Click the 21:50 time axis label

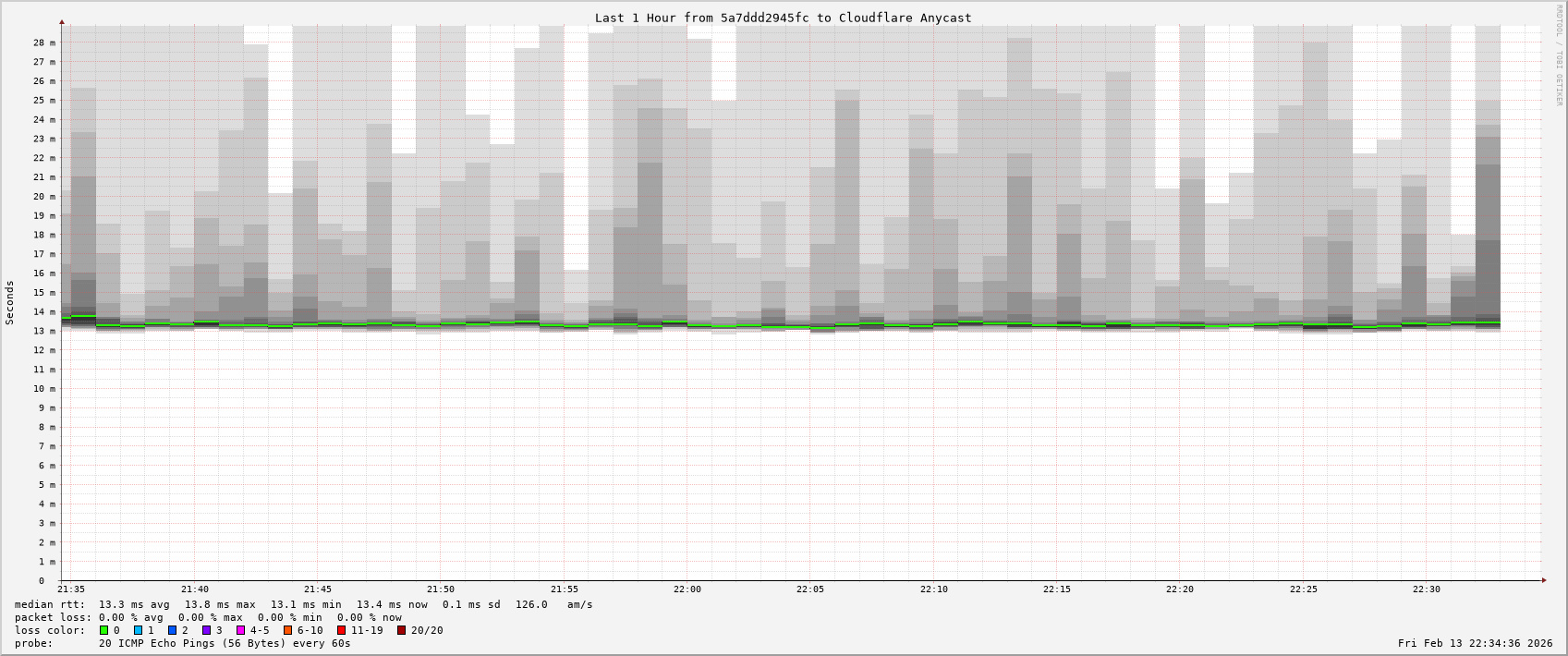click(x=441, y=589)
